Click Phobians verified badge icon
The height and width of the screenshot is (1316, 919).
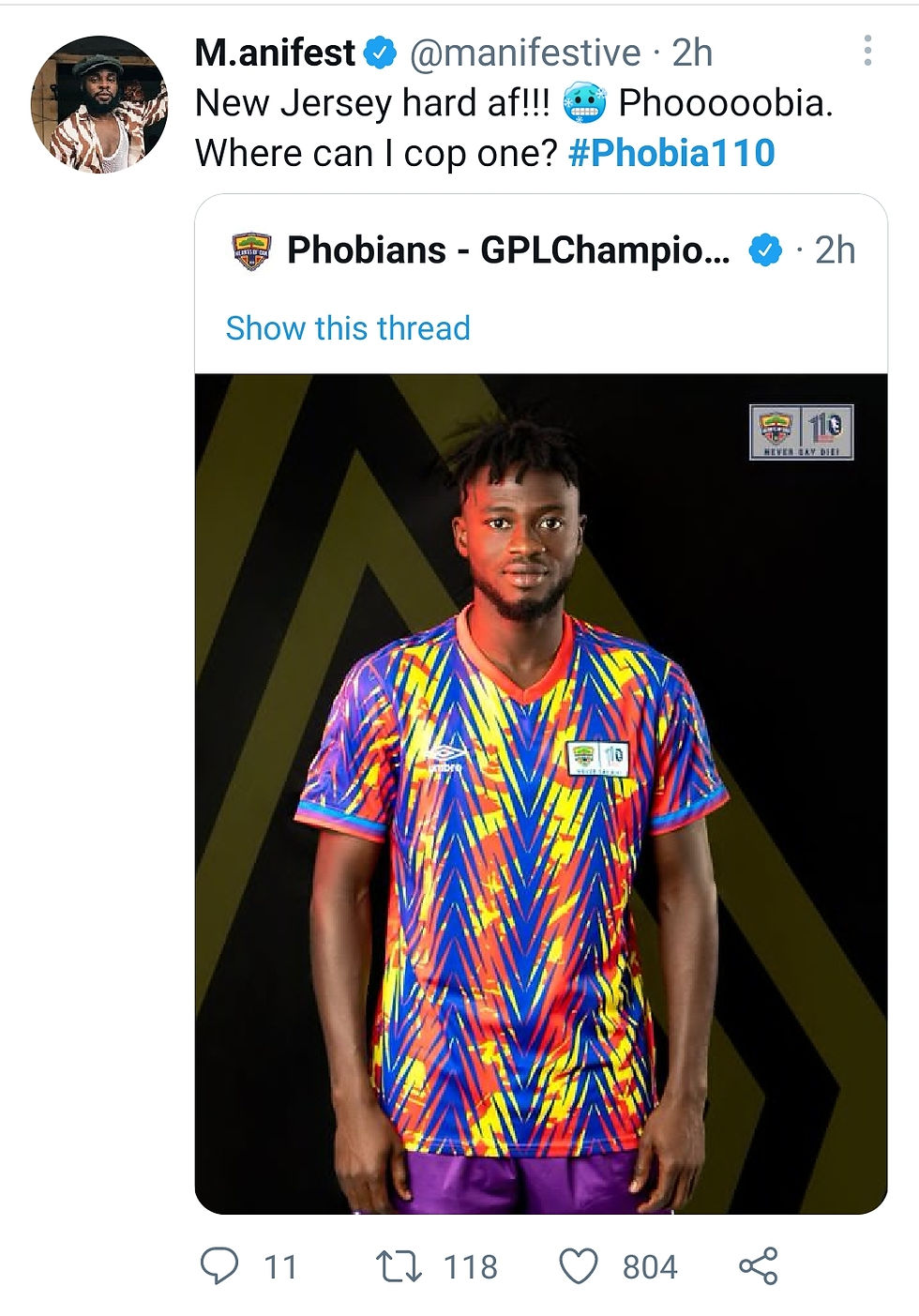pos(765,250)
